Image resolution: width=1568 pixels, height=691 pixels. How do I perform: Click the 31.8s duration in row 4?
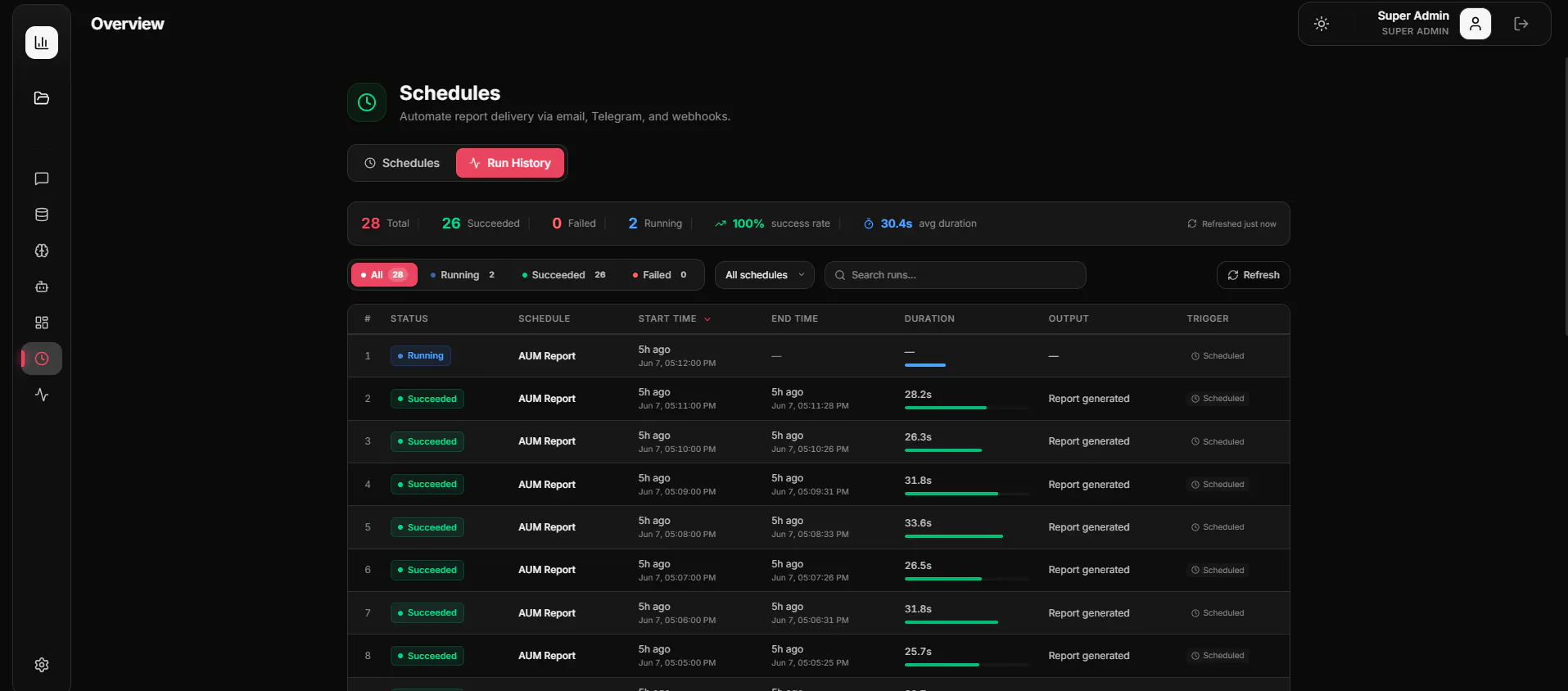pyautogui.click(x=918, y=481)
